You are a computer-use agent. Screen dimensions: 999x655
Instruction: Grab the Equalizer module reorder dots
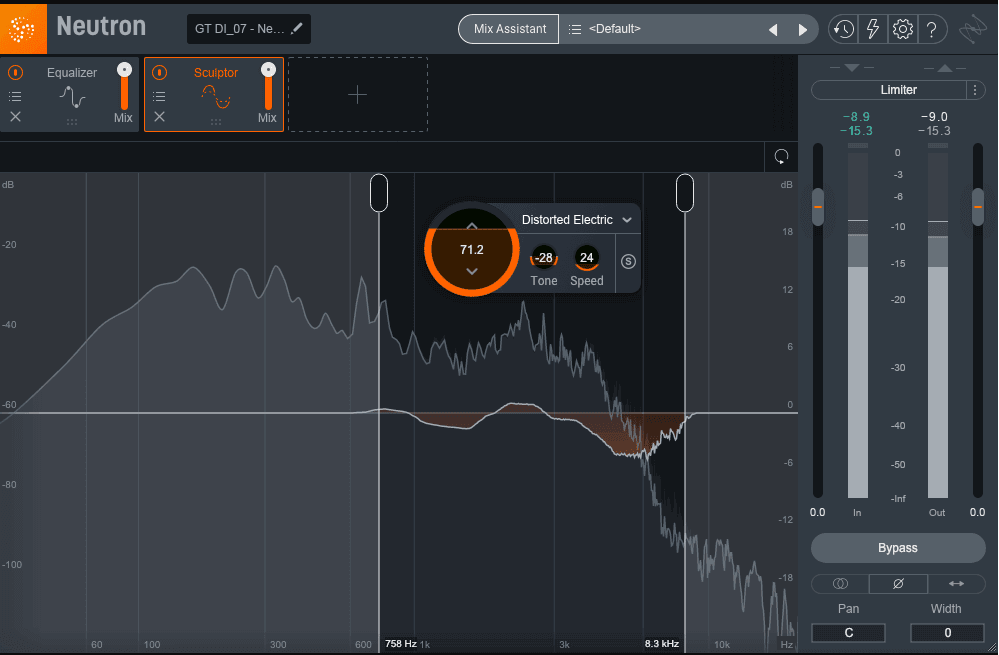[72, 121]
